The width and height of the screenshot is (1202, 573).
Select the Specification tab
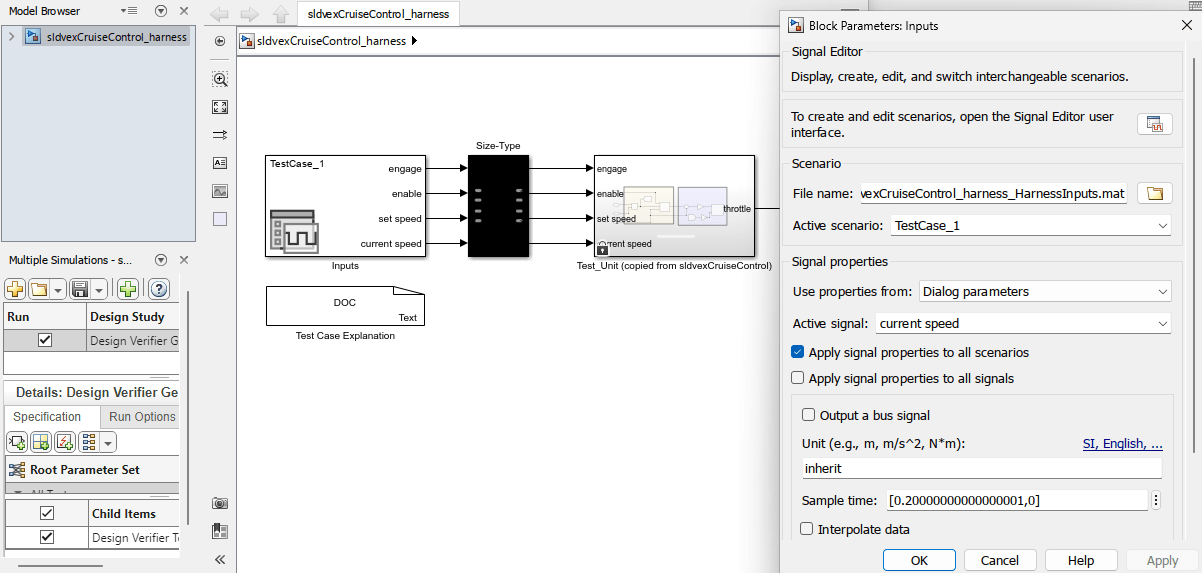47,417
